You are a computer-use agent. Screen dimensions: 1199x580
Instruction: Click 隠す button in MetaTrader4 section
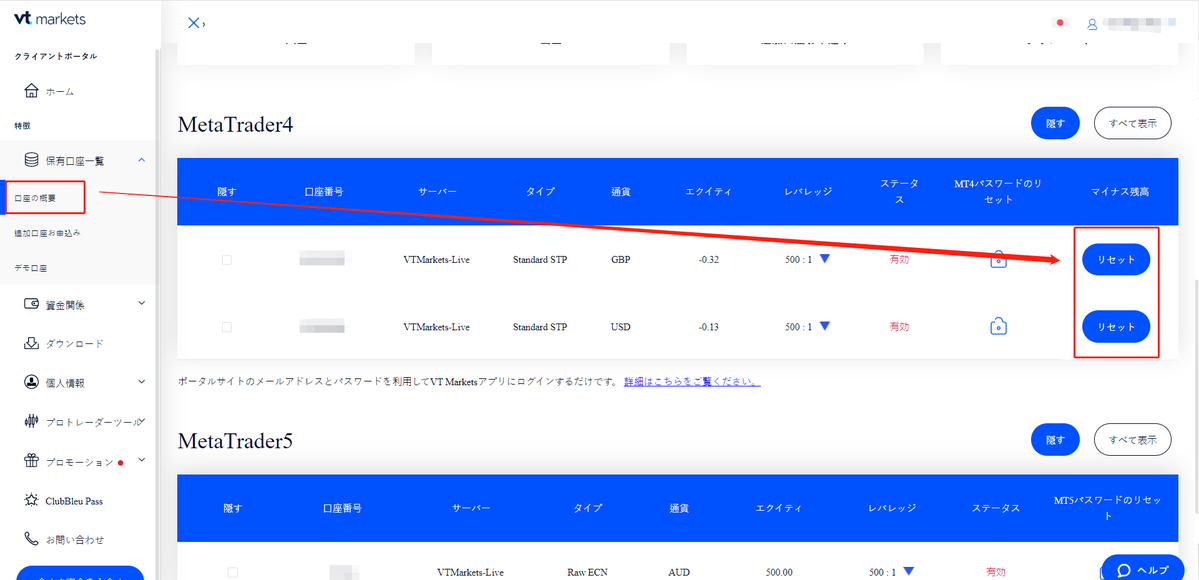[1055, 123]
